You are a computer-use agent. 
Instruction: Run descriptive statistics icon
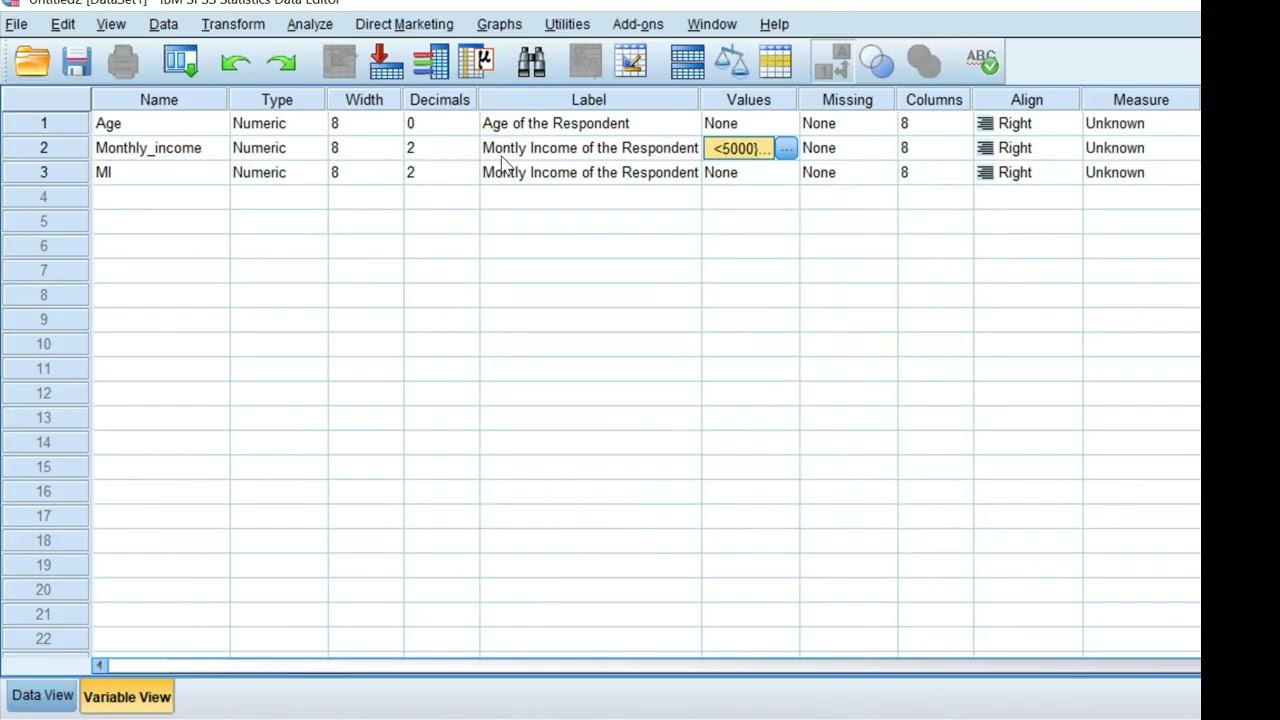pos(477,63)
